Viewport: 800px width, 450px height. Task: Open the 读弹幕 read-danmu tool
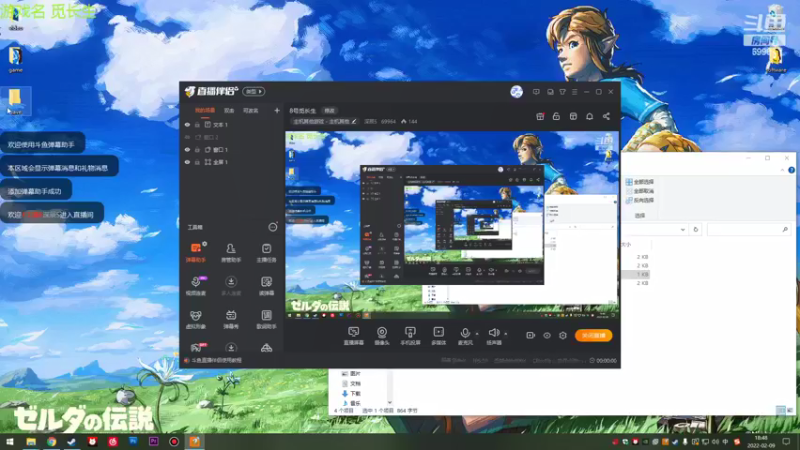point(266,286)
